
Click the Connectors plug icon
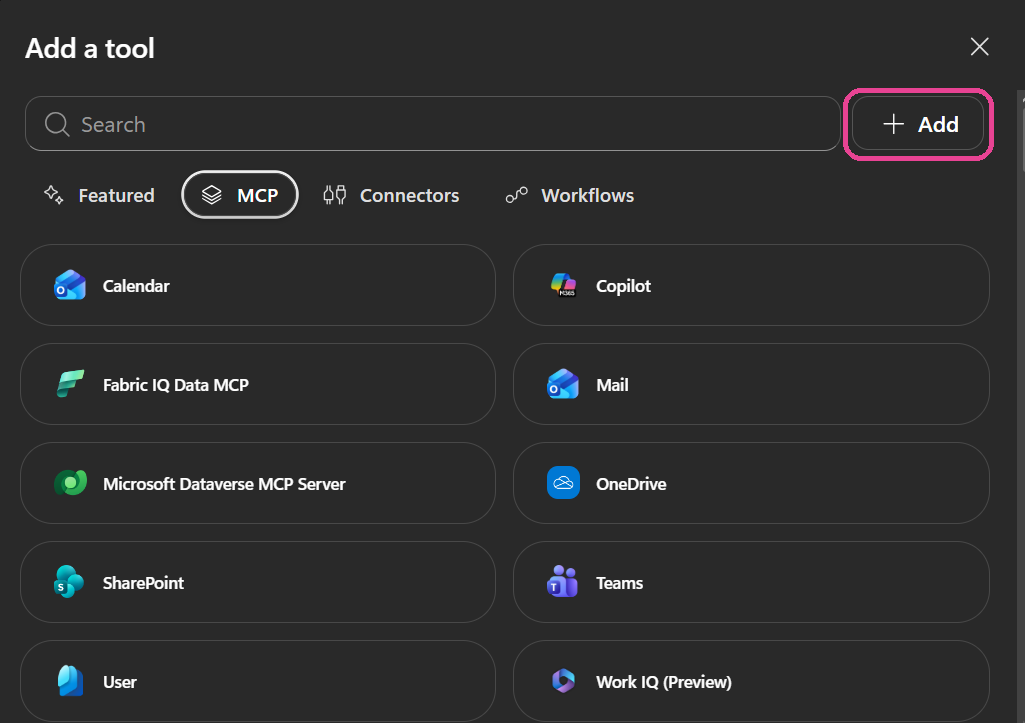[x=335, y=195]
